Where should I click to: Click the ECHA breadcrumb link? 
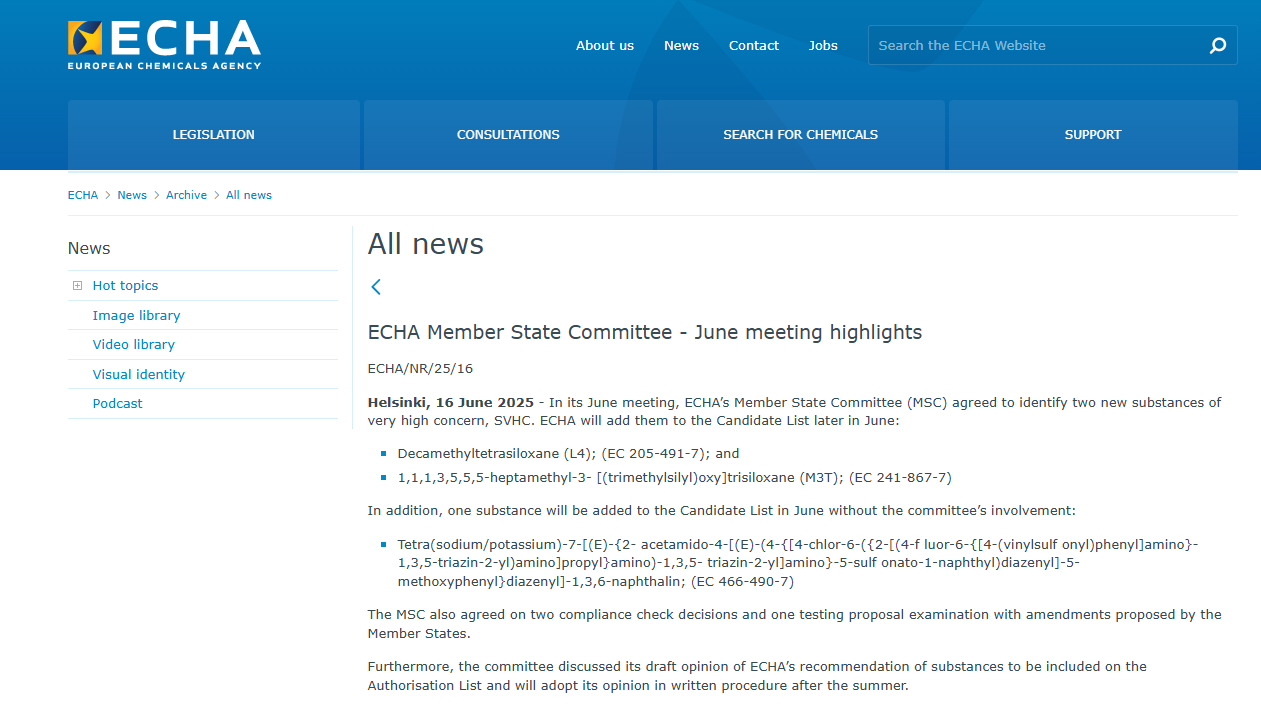83,195
